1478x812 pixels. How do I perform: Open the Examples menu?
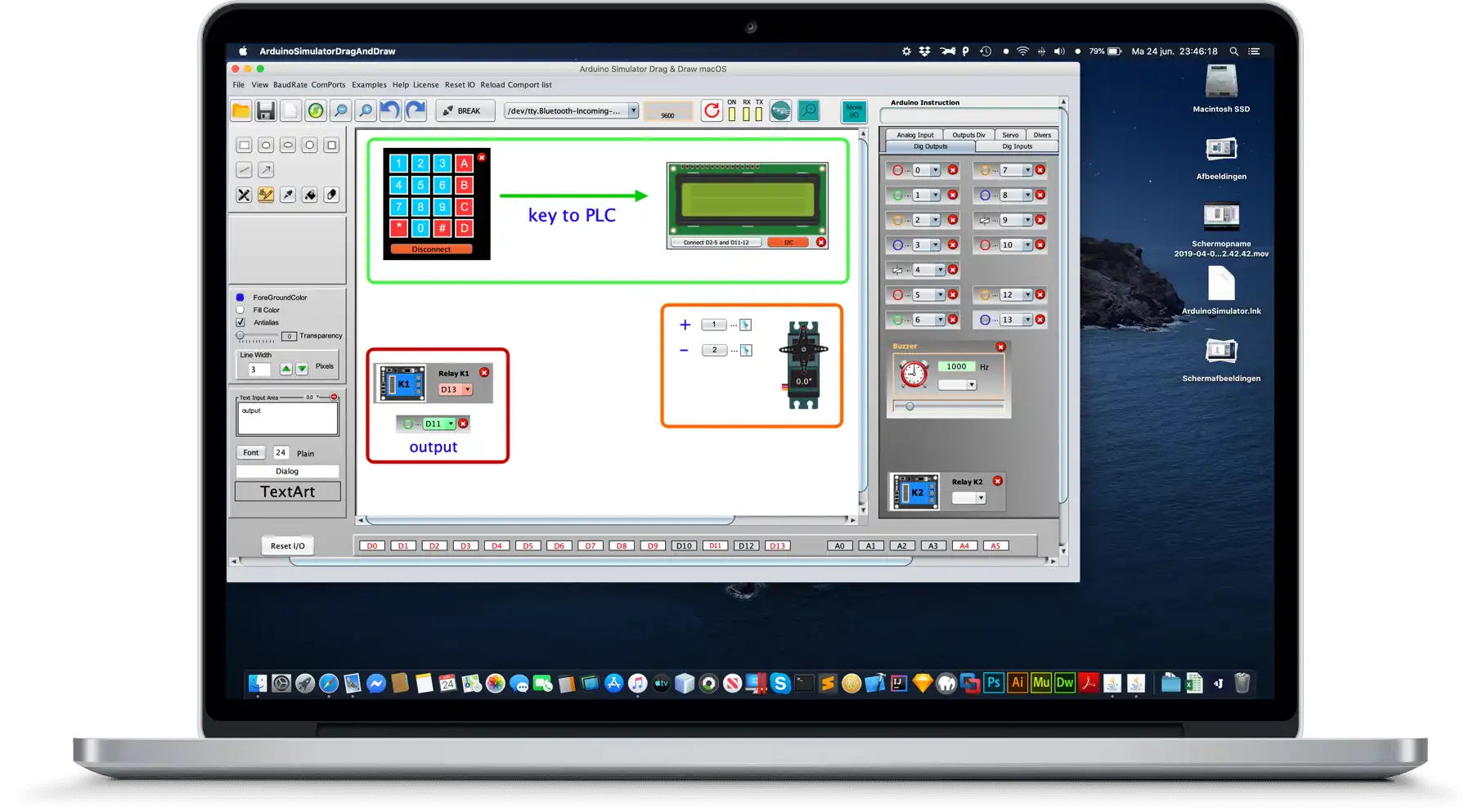(369, 85)
